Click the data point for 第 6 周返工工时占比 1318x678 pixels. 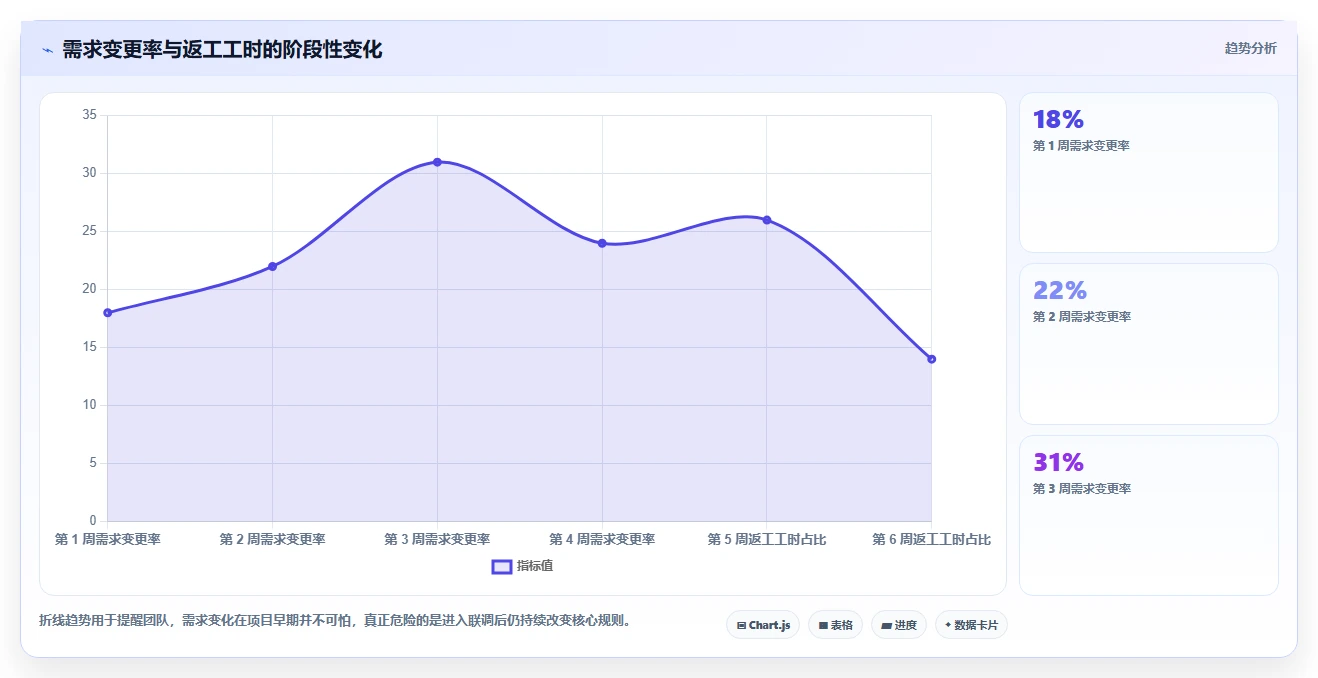[931, 359]
